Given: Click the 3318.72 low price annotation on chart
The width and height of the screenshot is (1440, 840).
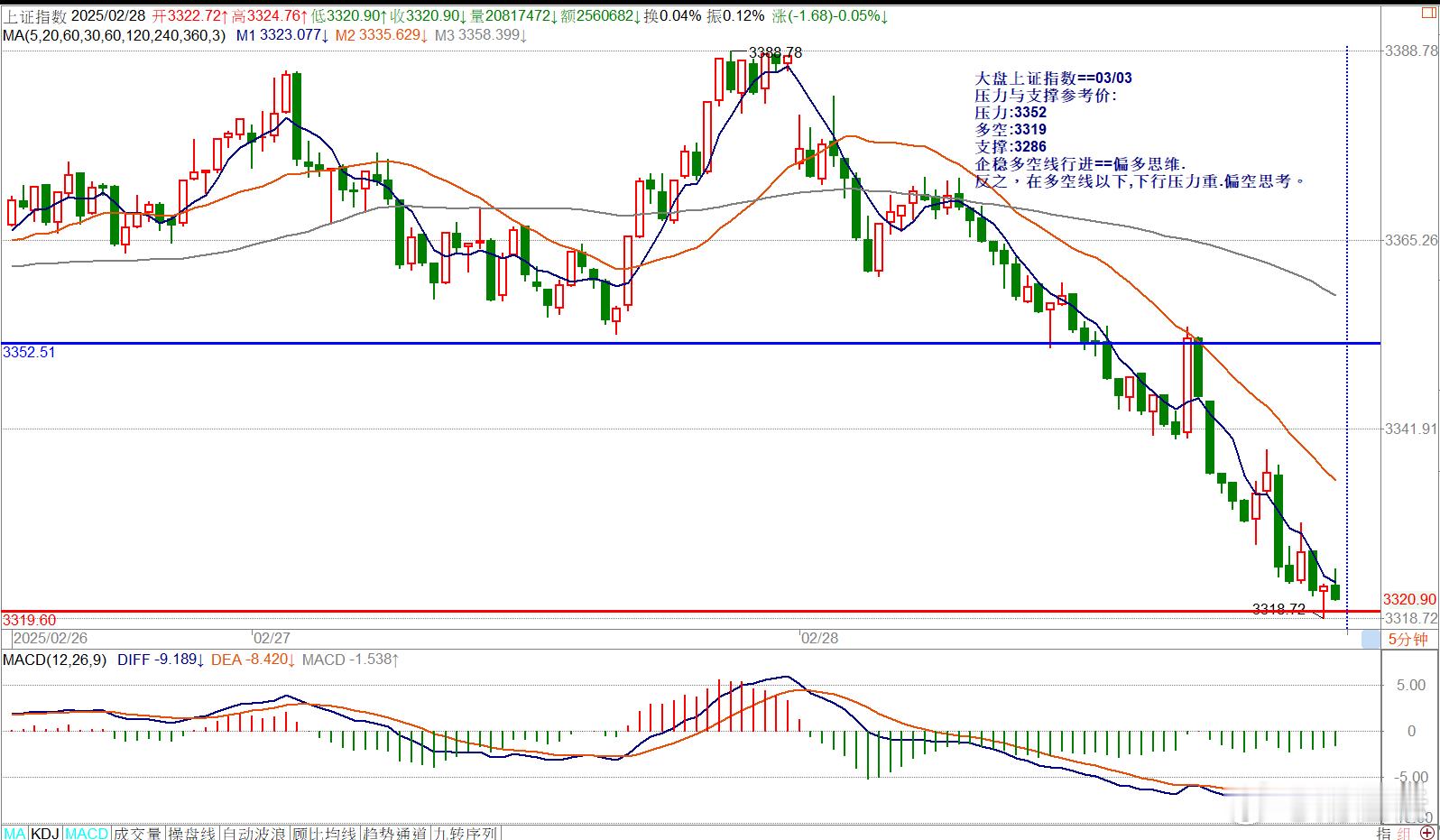Looking at the screenshot, I should [x=1278, y=609].
